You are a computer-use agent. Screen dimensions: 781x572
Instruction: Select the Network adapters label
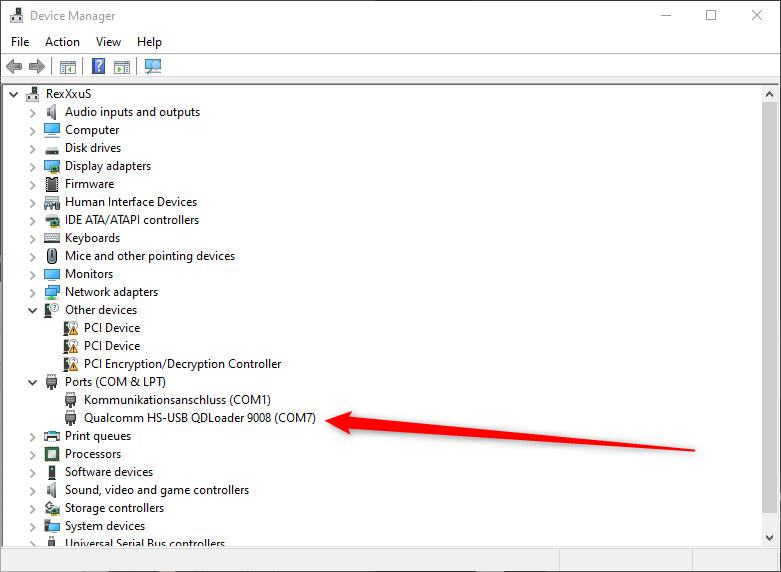point(112,292)
